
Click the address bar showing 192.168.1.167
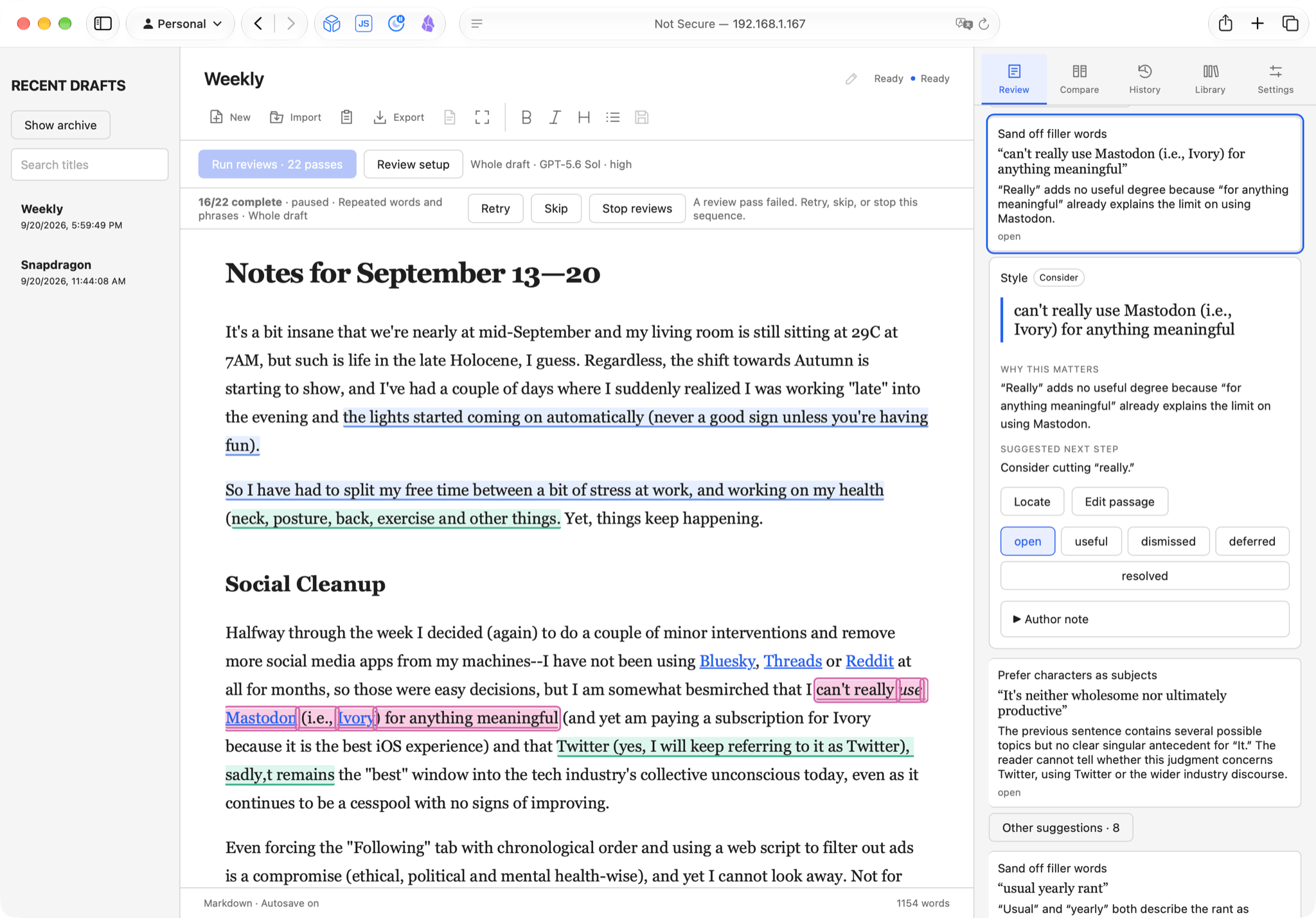(x=729, y=24)
